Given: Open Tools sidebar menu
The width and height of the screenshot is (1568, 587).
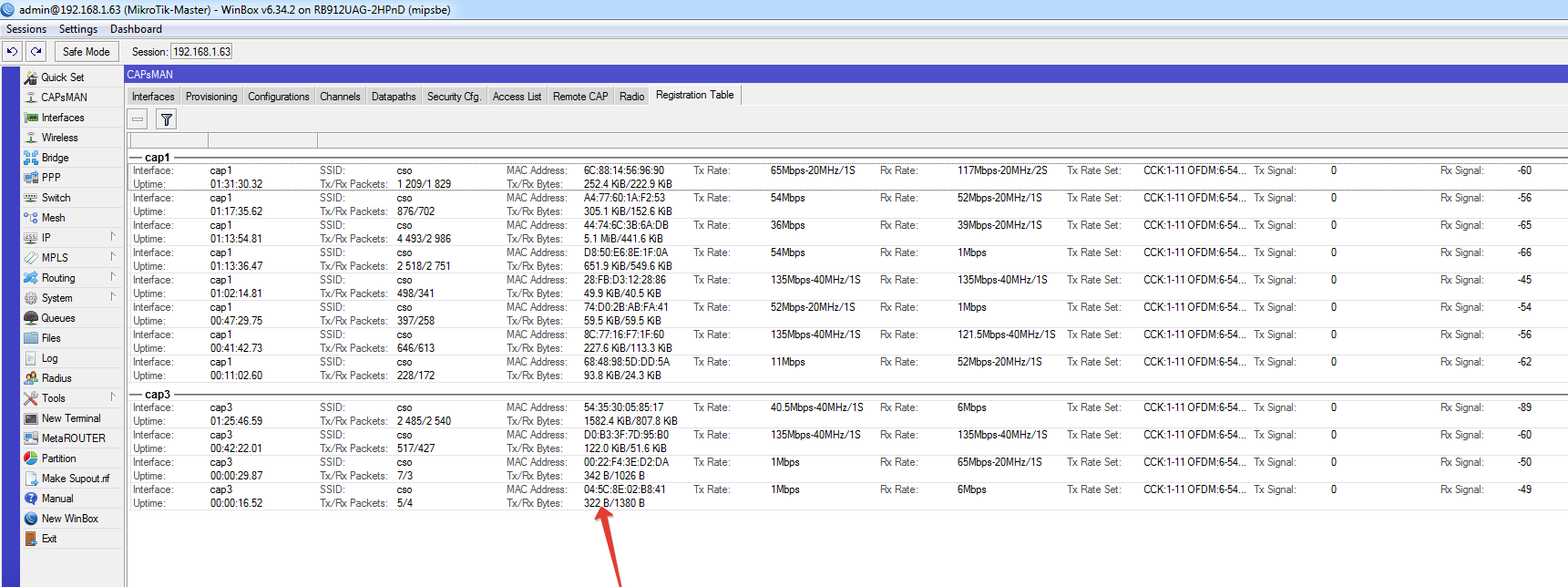Looking at the screenshot, I should (x=53, y=398).
